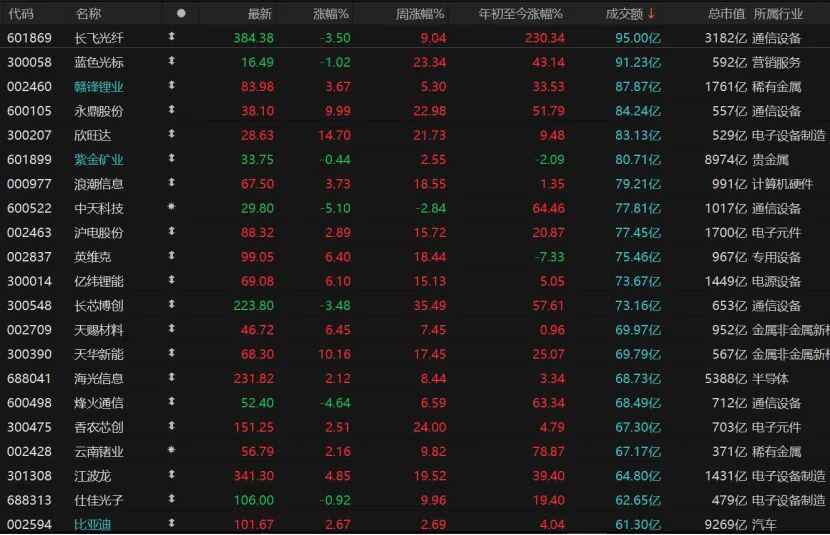Image resolution: width=830 pixels, height=535 pixels.
Task: Click the marker icon beside 长飞光纤
Action: point(171,38)
